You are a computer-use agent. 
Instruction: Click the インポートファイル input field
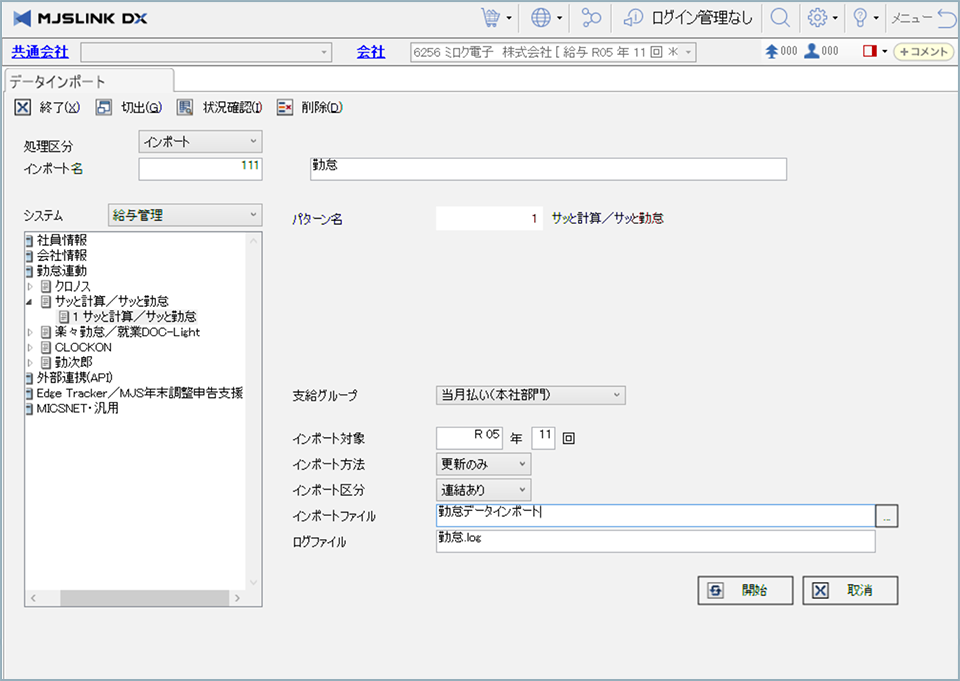coord(655,515)
